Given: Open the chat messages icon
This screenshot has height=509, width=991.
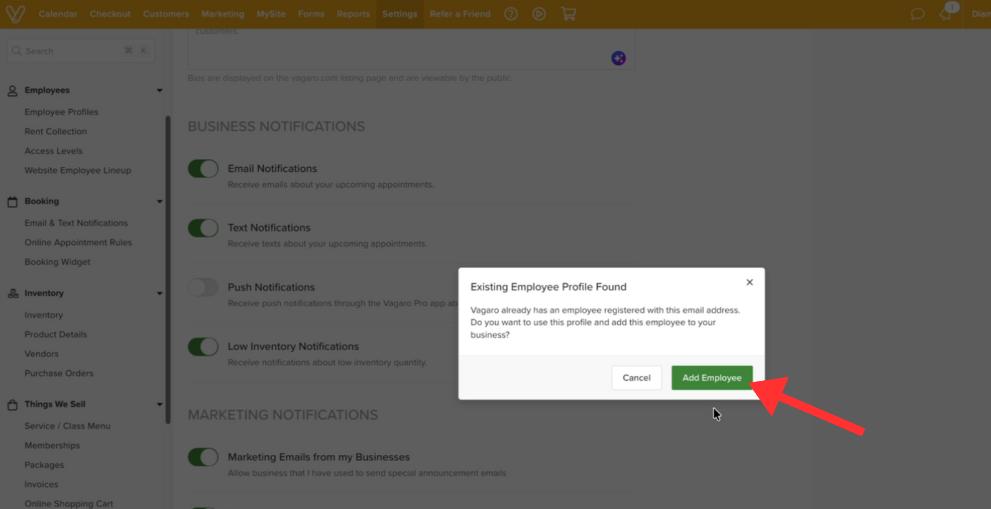Looking at the screenshot, I should (x=918, y=14).
